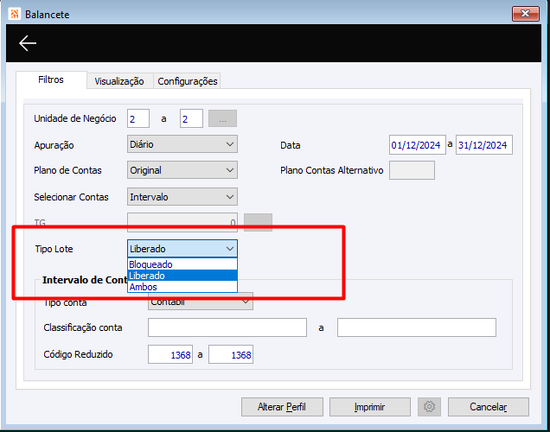The height and width of the screenshot is (432, 550).
Task: Click the Classificação conta label
Action: [83, 328]
